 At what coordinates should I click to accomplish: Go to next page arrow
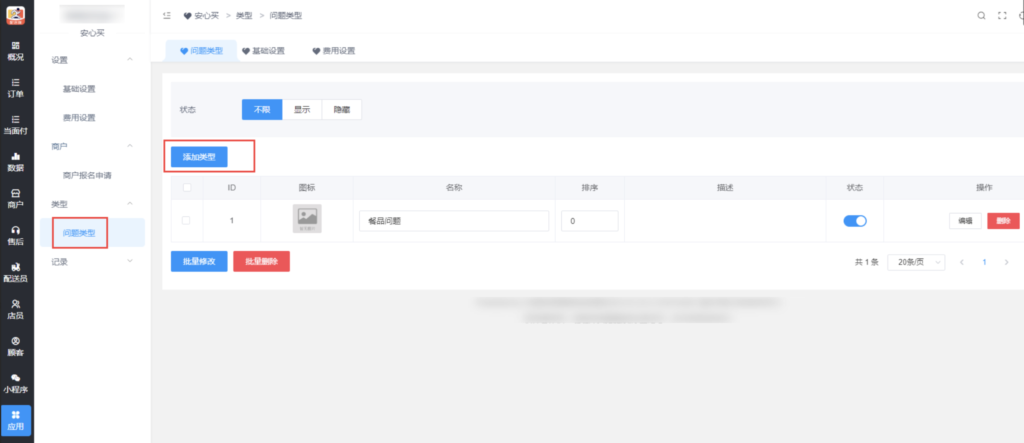pos(1006,262)
